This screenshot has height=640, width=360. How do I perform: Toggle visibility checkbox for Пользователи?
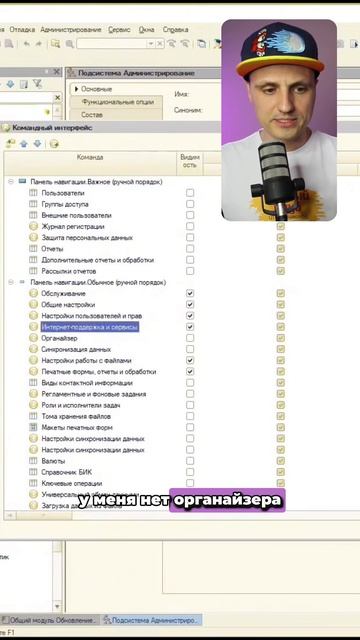pos(190,193)
